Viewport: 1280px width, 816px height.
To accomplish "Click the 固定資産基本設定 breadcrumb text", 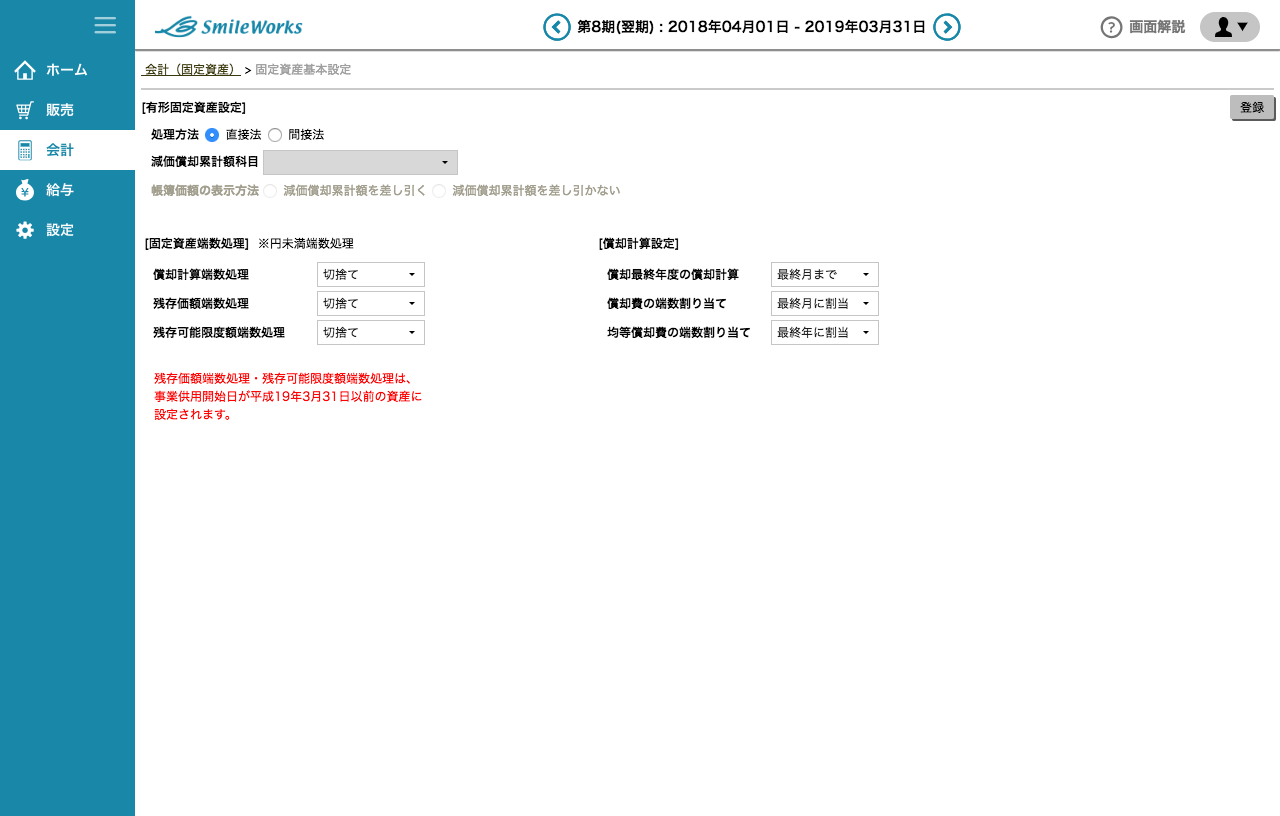I will click(303, 70).
